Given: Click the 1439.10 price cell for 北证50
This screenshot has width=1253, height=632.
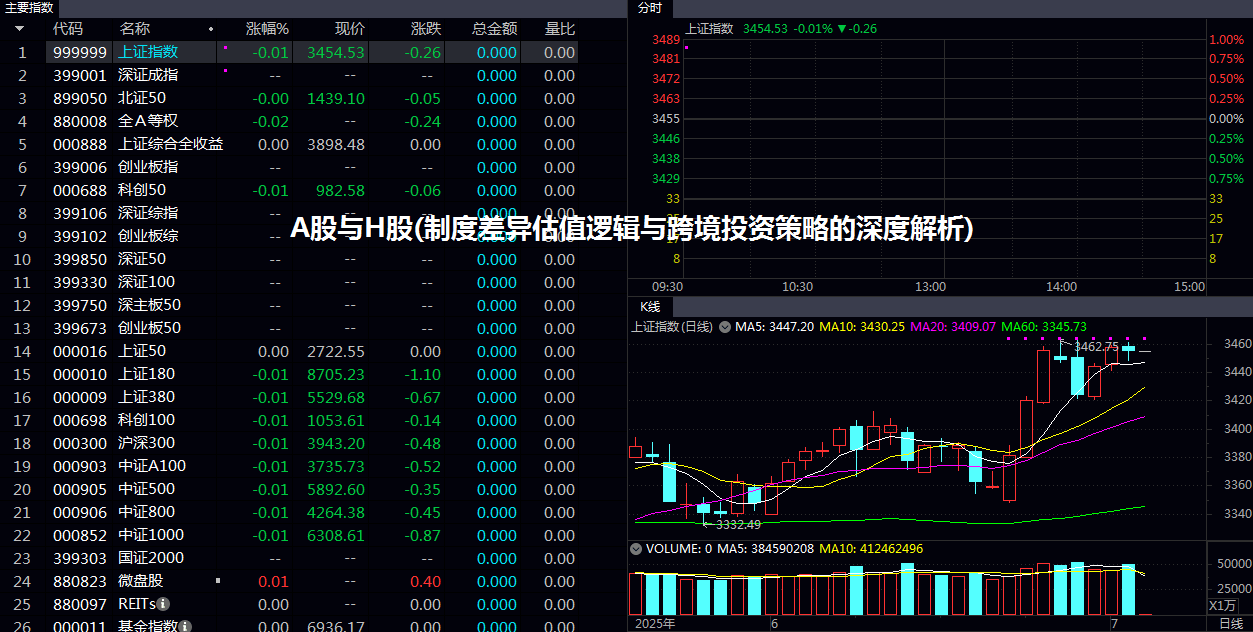Looking at the screenshot, I should coord(336,98).
